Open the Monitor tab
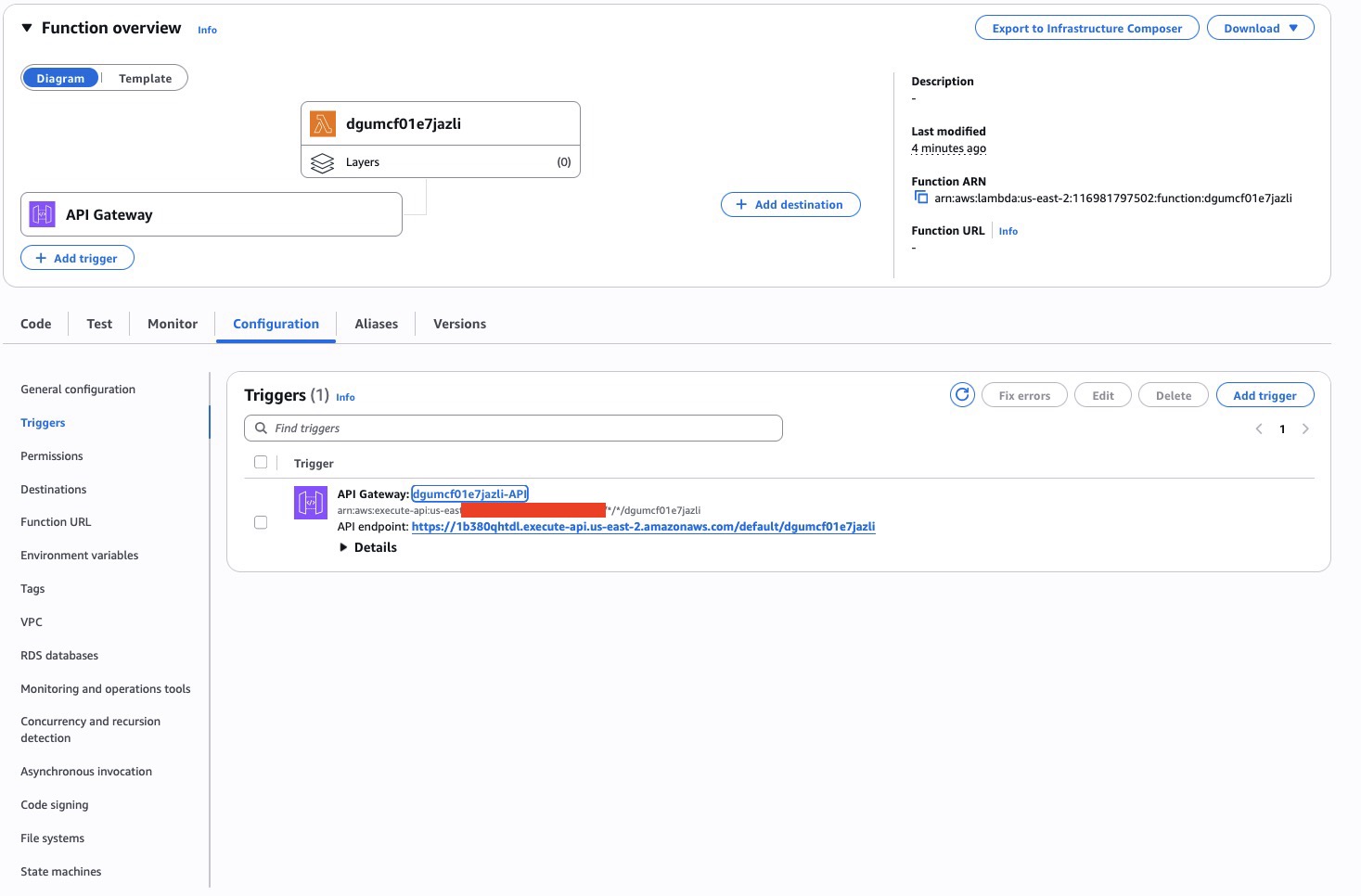Image resolution: width=1361 pixels, height=896 pixels. pos(173,324)
